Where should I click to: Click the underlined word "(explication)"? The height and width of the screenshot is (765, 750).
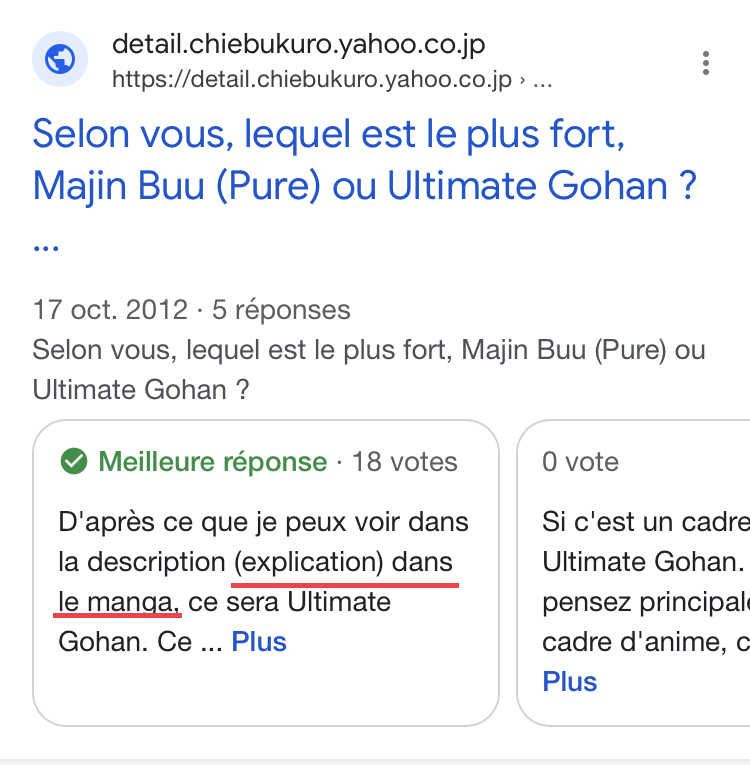click(x=308, y=562)
